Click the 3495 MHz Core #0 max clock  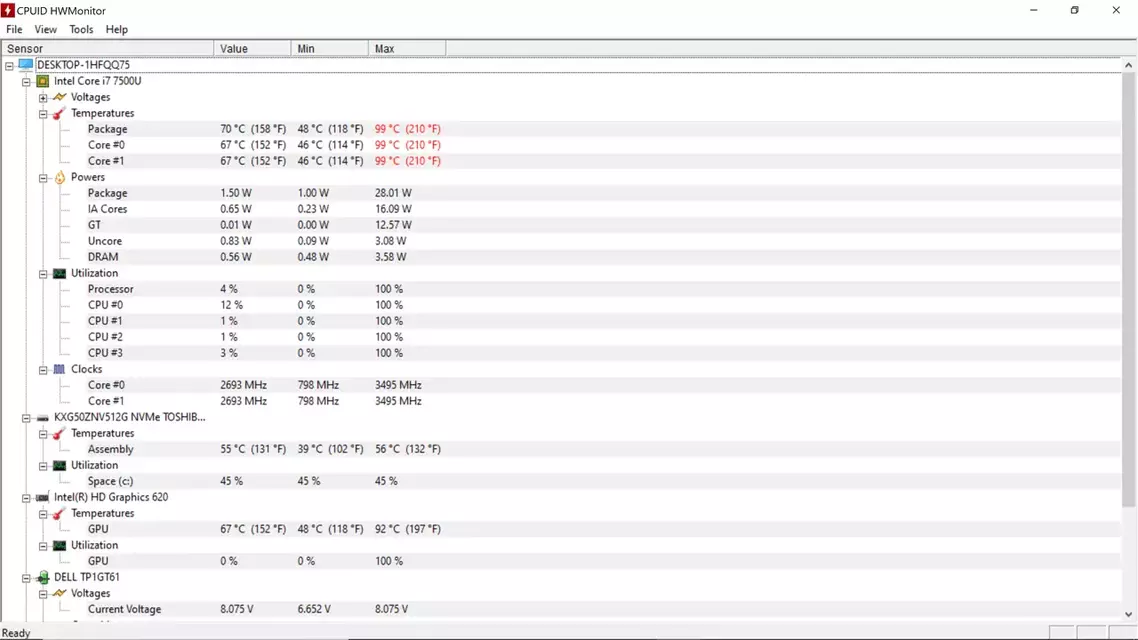pos(398,385)
